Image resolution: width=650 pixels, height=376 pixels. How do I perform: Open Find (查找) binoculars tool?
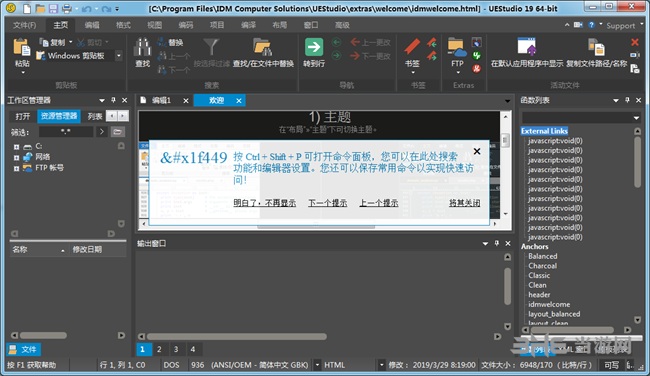[x=142, y=47]
